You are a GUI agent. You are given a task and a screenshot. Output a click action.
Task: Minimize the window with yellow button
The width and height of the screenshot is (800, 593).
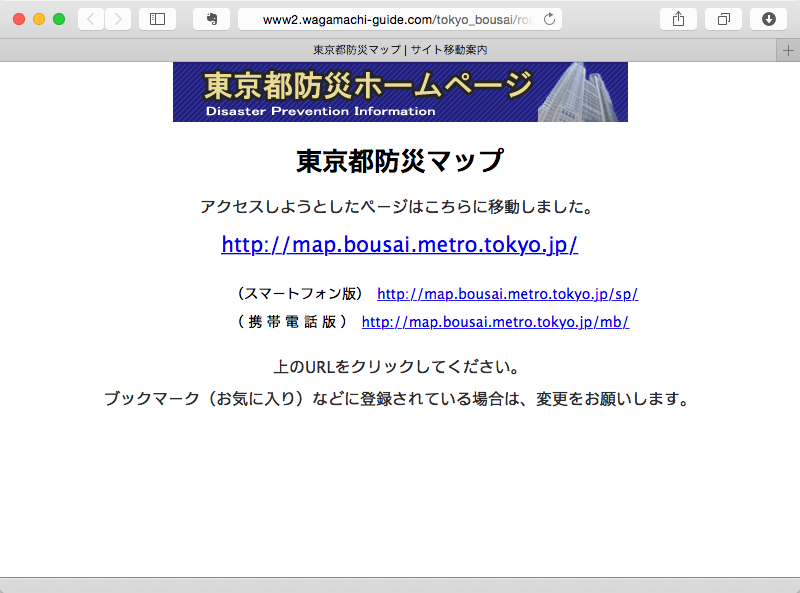tap(39, 19)
